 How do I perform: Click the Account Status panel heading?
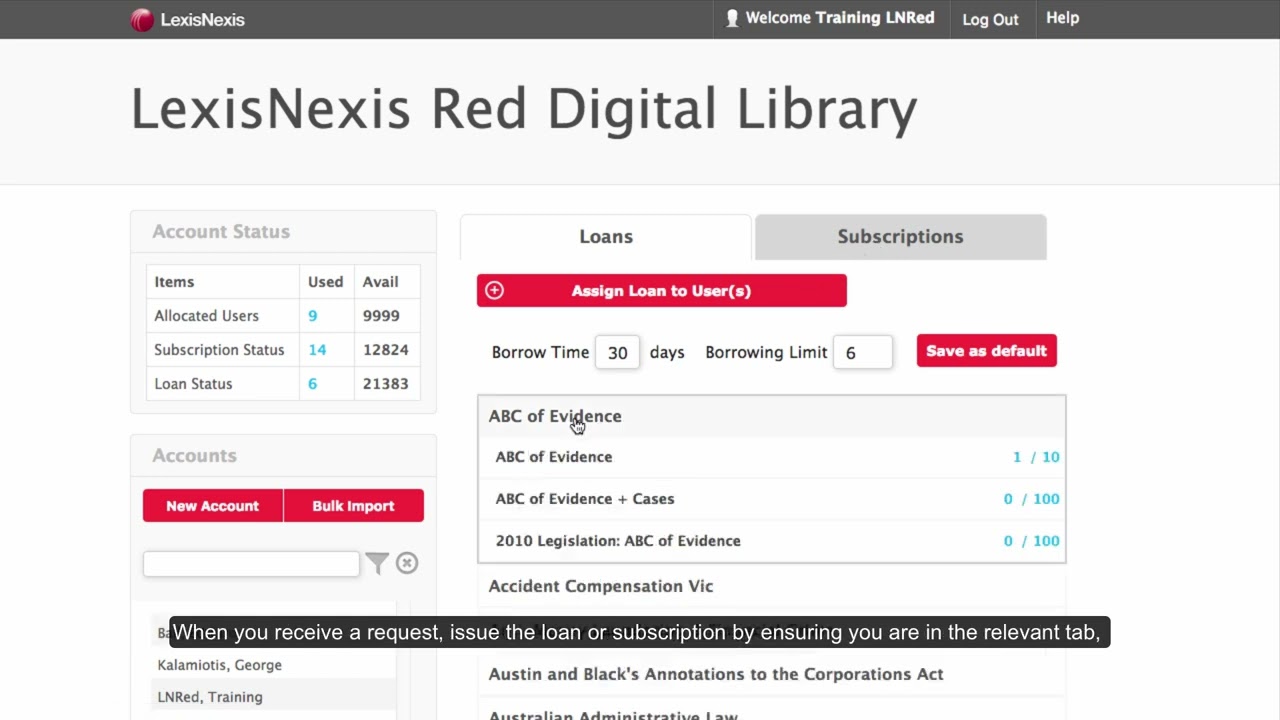click(221, 232)
